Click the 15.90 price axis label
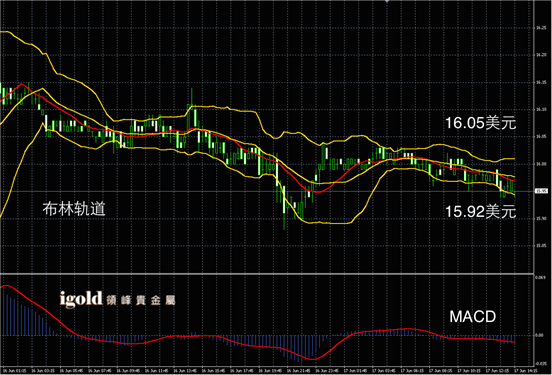This screenshot has width=552, height=375. point(541,219)
